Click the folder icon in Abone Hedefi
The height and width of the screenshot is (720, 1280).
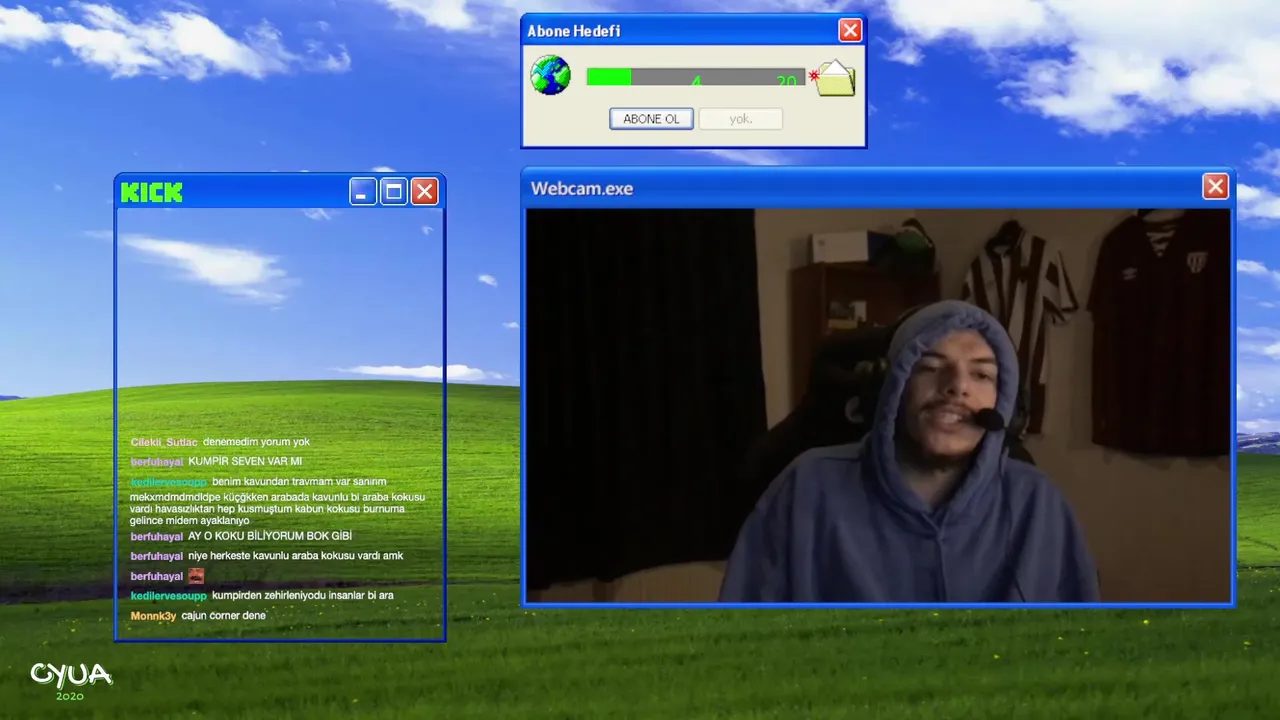pos(833,77)
